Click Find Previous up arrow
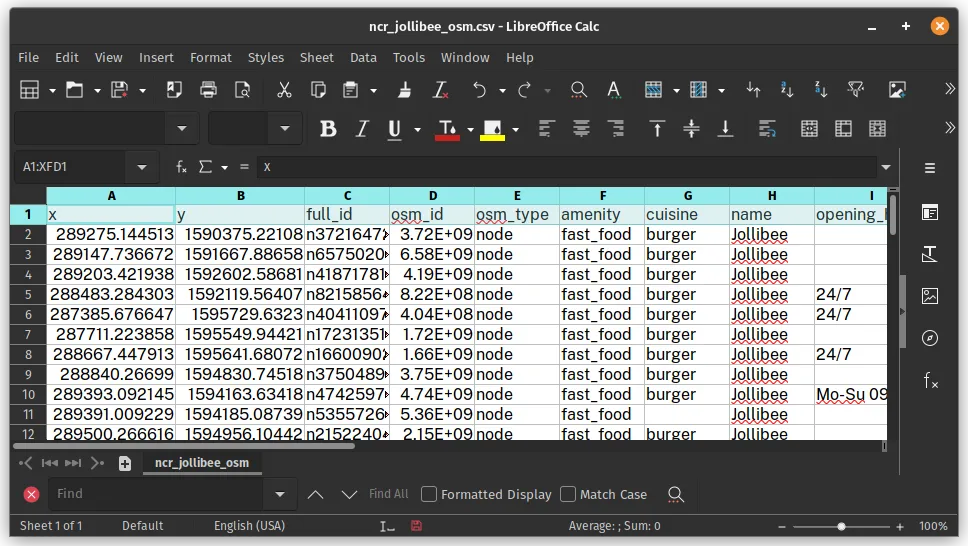Screen dimensions: 968x546 tap(315, 494)
